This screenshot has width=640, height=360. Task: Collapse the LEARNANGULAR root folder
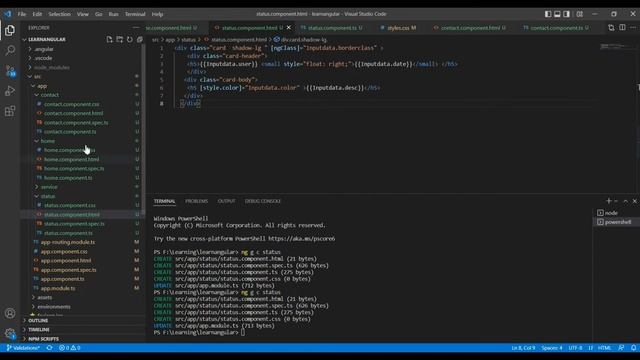[47, 40]
